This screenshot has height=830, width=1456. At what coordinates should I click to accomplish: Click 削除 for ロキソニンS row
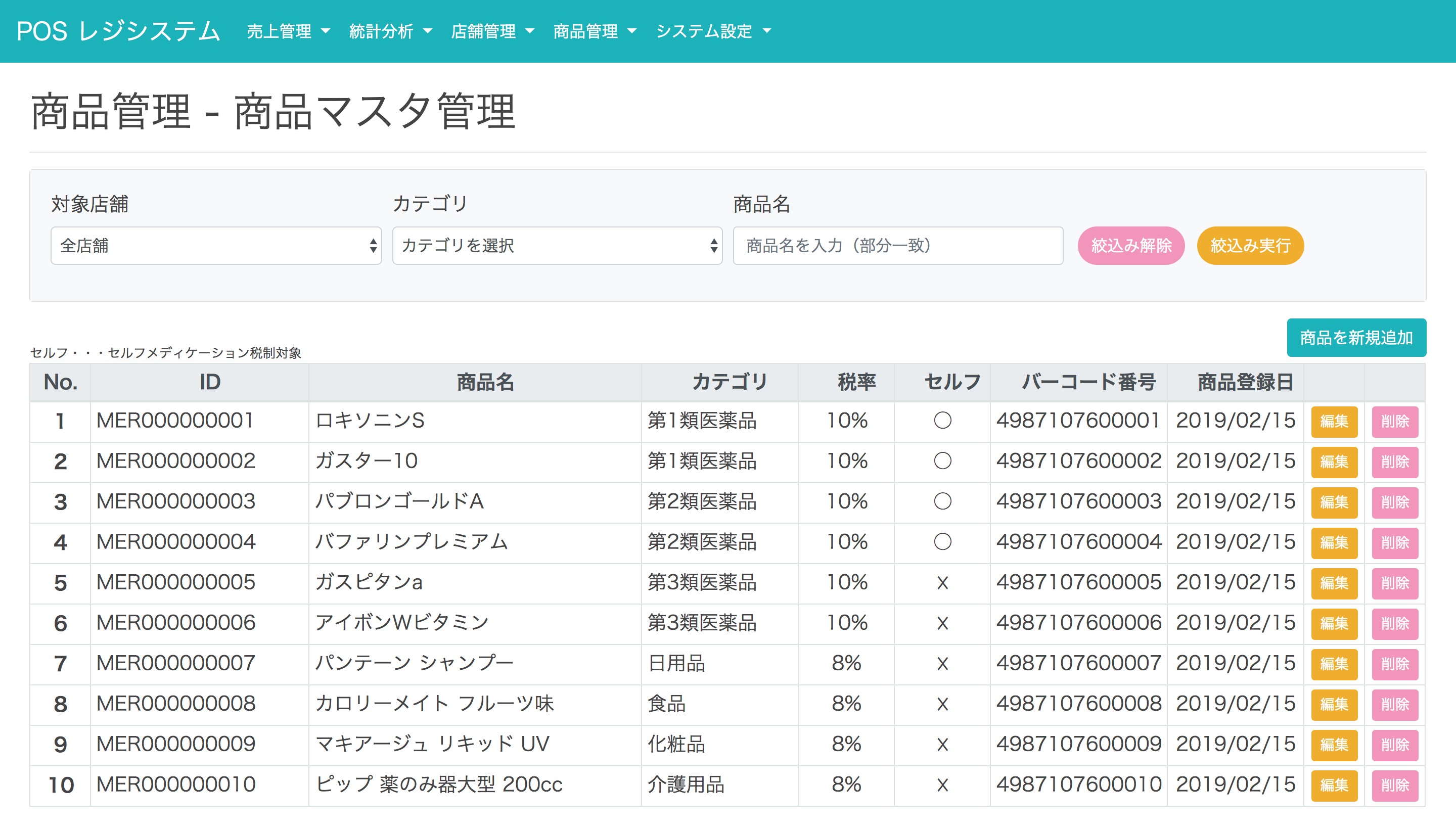point(1394,421)
